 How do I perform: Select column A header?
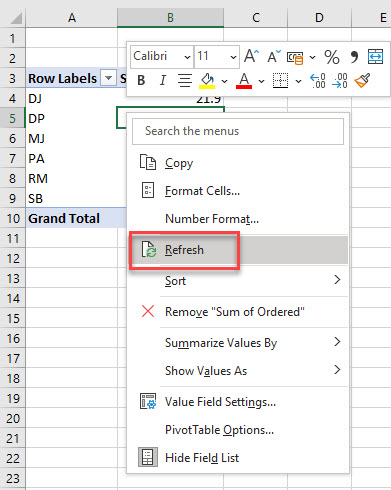[x=72, y=18]
